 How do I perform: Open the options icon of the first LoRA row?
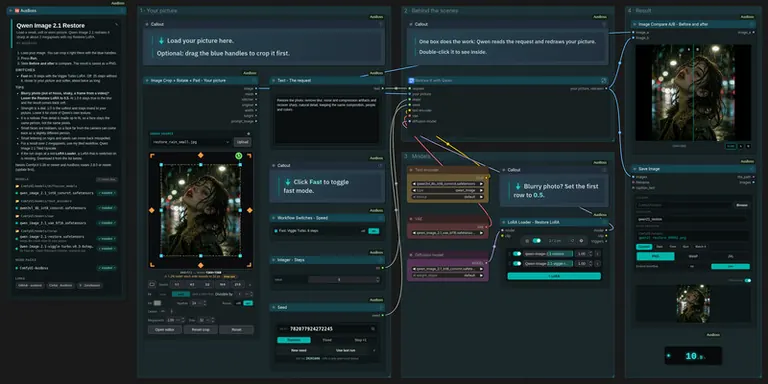coord(597,254)
